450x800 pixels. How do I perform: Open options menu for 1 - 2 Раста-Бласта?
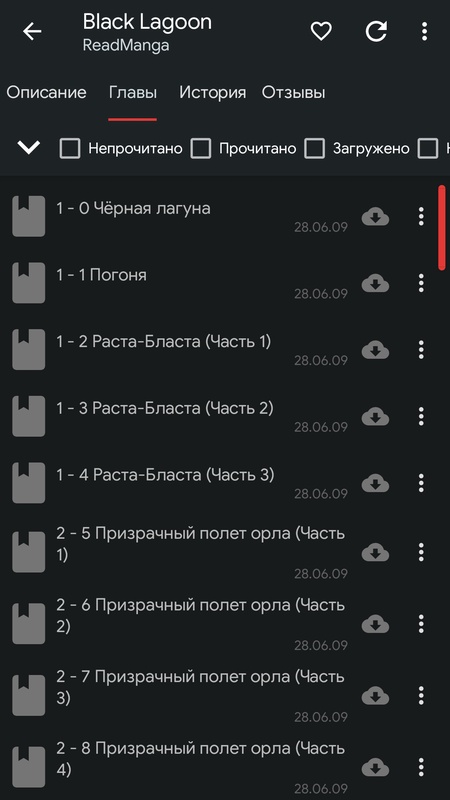coord(421,350)
